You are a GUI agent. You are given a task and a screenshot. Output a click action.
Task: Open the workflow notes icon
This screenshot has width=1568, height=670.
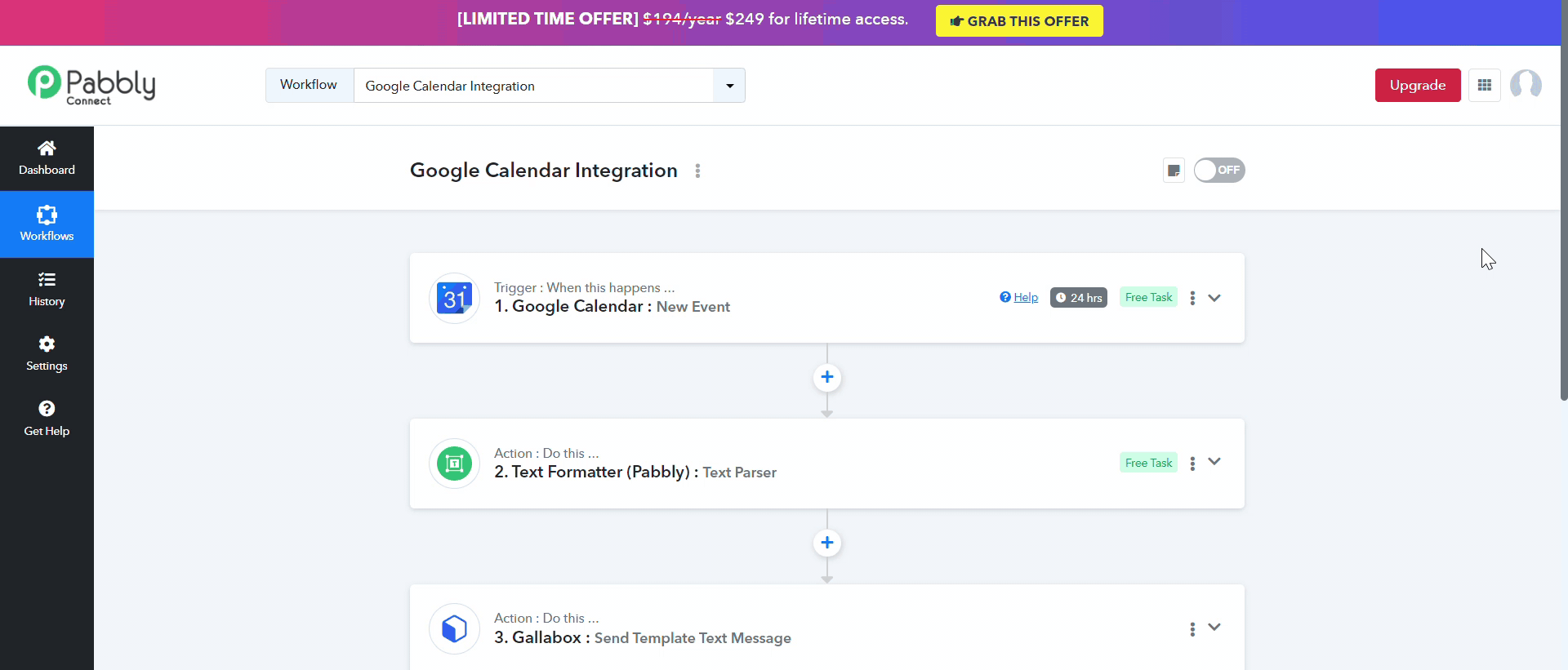[1174, 171]
